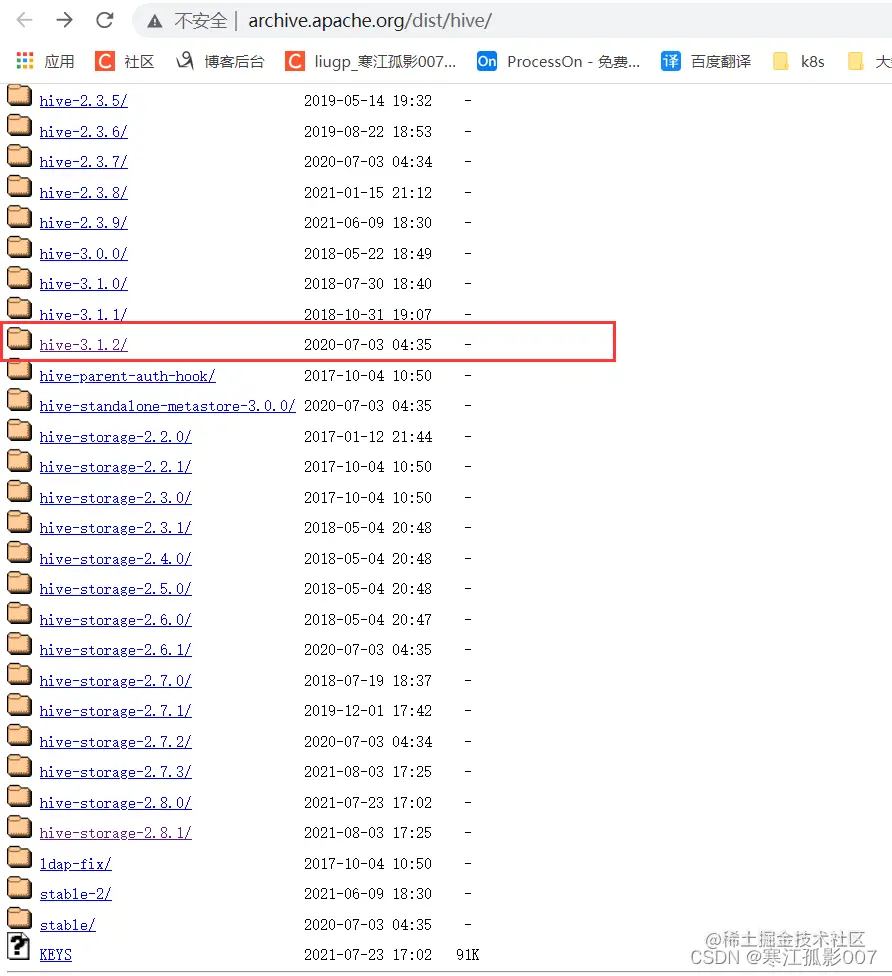
Task: Click folder icon next to stable/
Action: [19, 919]
